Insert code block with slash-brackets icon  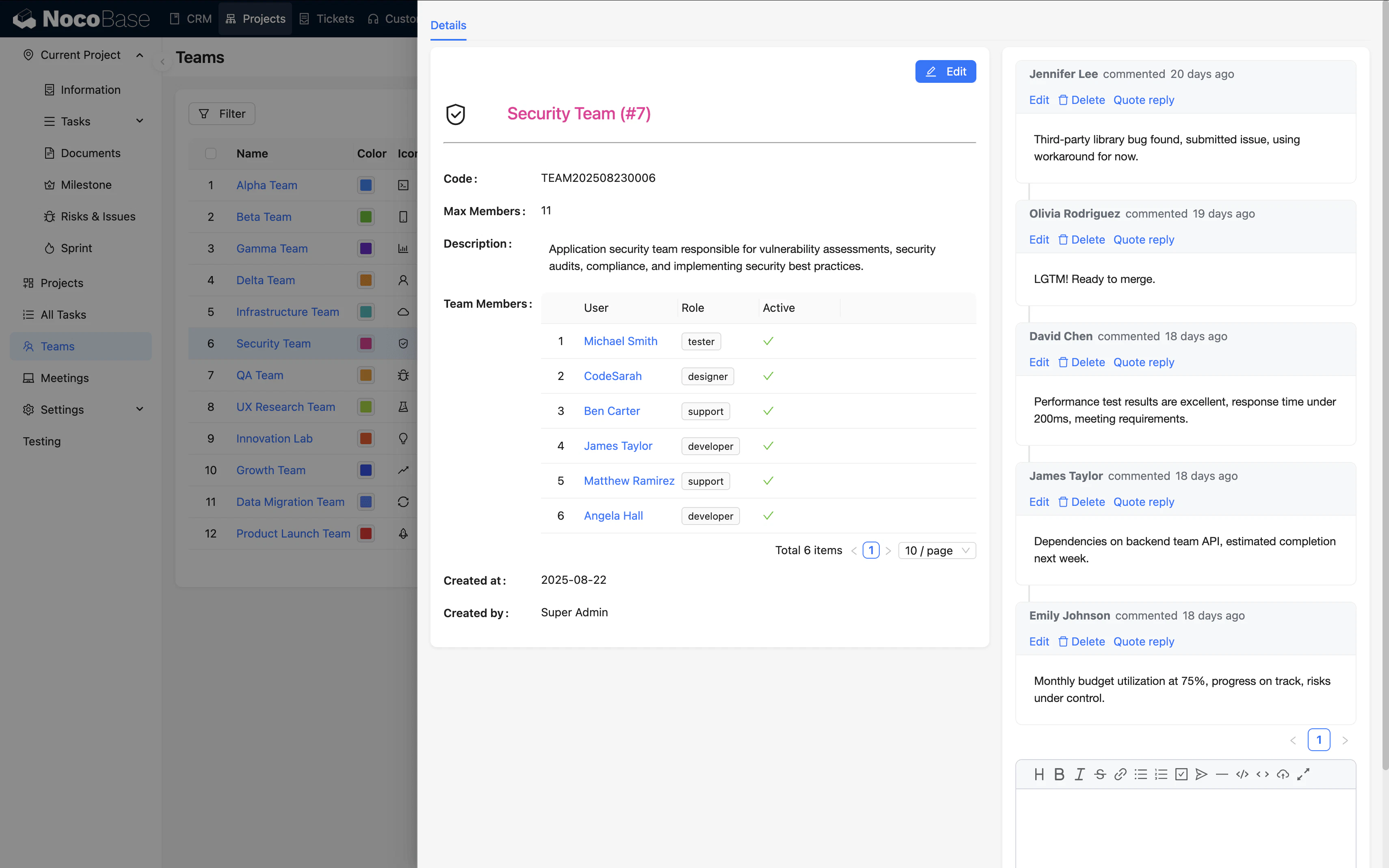point(1242,775)
